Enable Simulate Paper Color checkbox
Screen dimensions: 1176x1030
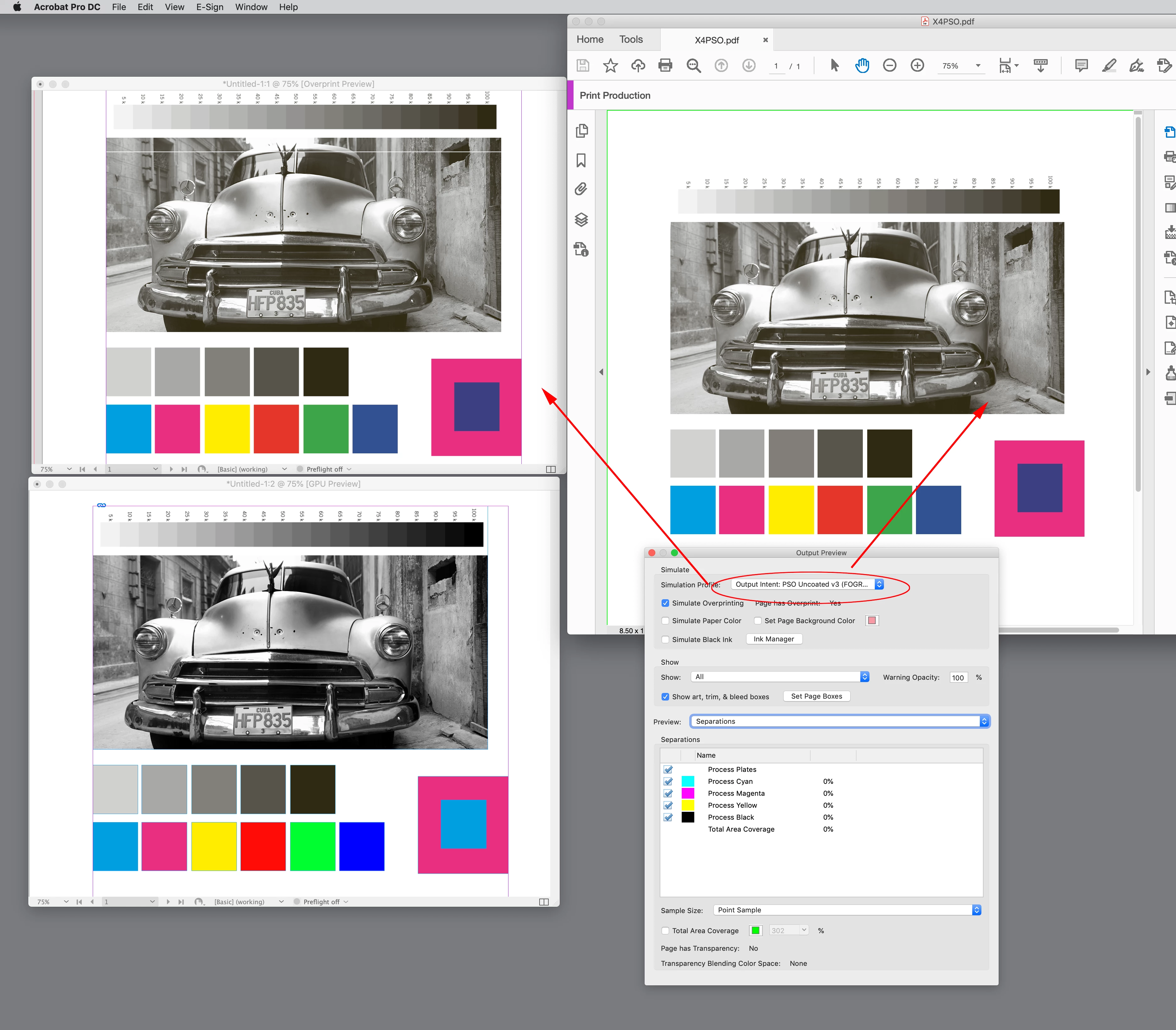click(665, 621)
